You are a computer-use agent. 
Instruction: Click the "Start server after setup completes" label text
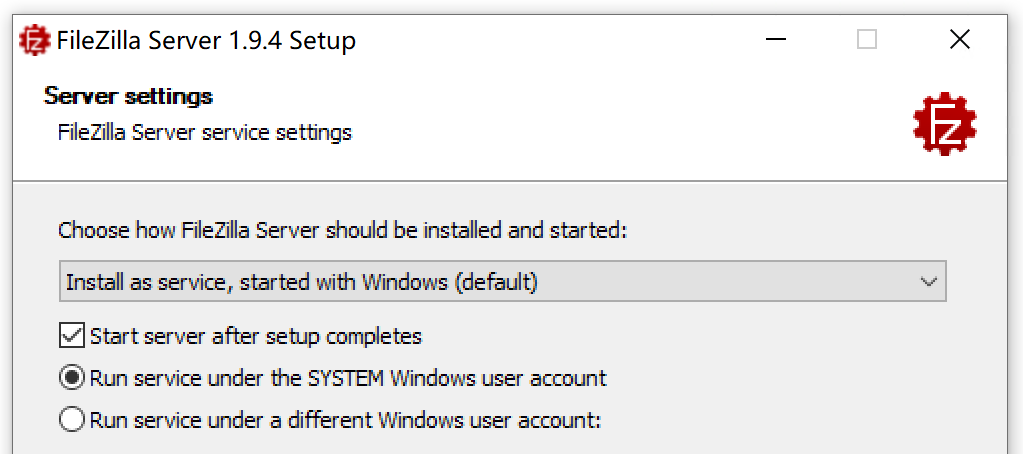click(256, 337)
